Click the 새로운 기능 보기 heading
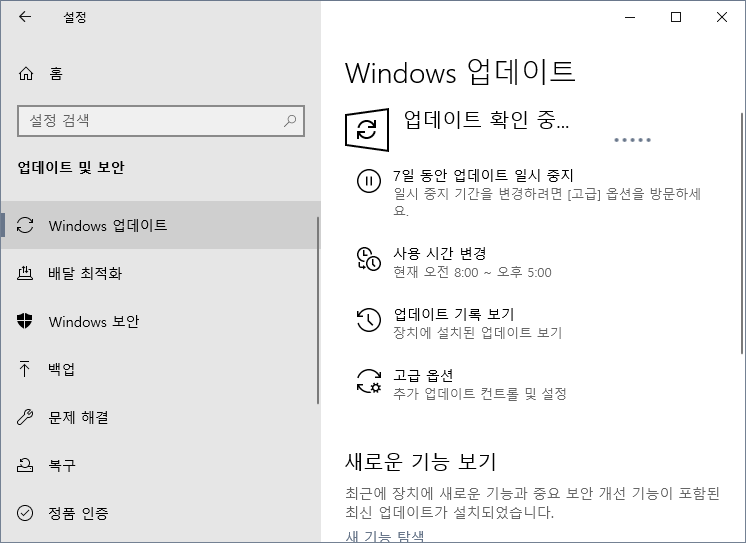This screenshot has width=746, height=543. click(x=421, y=462)
